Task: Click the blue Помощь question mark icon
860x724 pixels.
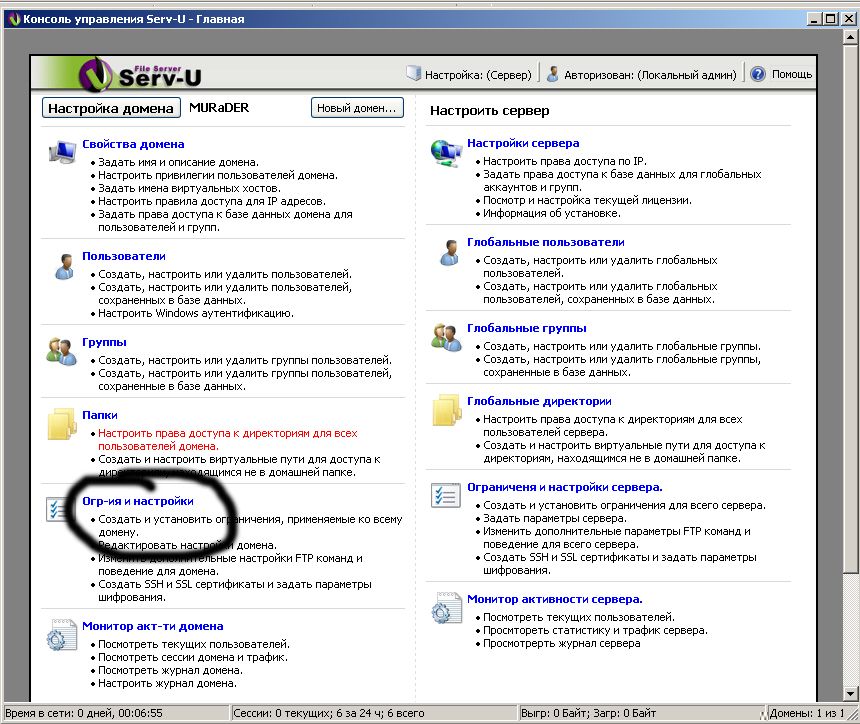Action: 757,74
